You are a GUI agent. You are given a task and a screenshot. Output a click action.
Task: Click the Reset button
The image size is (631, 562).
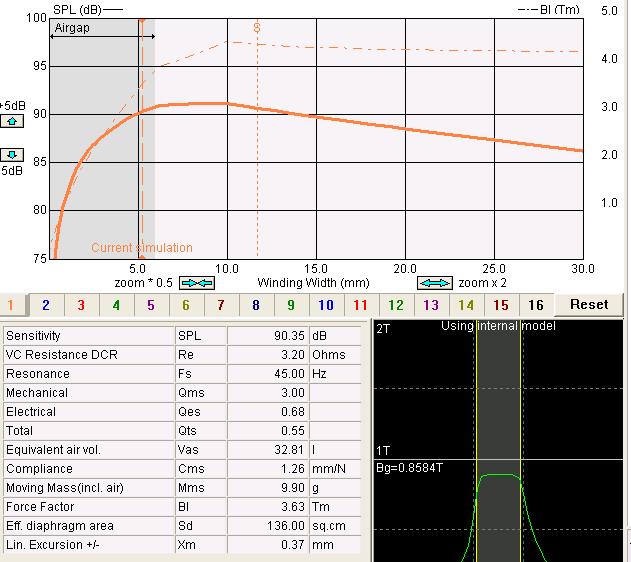[x=589, y=305]
